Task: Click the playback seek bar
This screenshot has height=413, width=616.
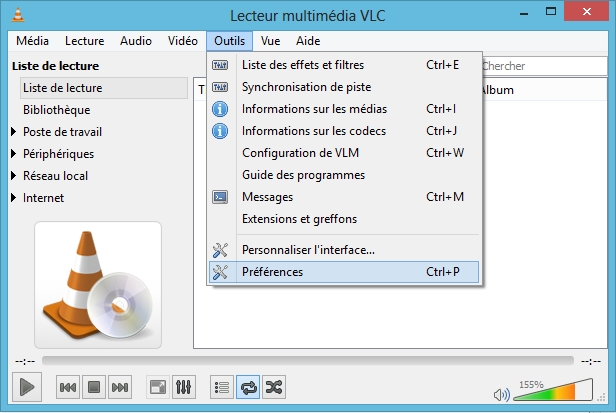Action: (308, 361)
